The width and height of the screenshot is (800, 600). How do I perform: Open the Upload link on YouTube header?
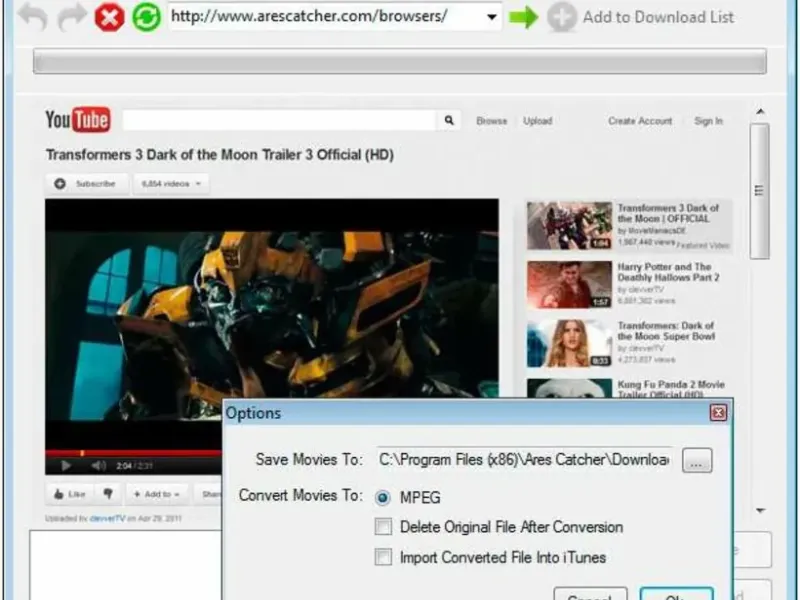click(537, 121)
